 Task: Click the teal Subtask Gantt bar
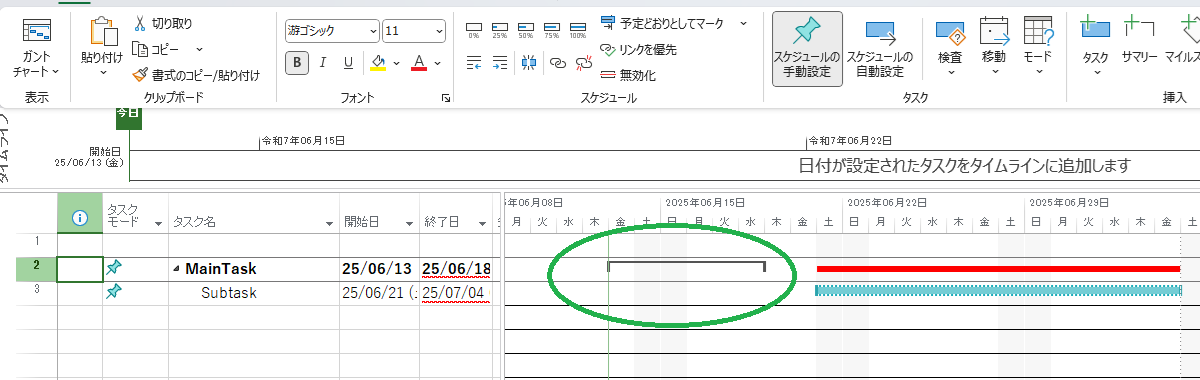[x=998, y=290]
